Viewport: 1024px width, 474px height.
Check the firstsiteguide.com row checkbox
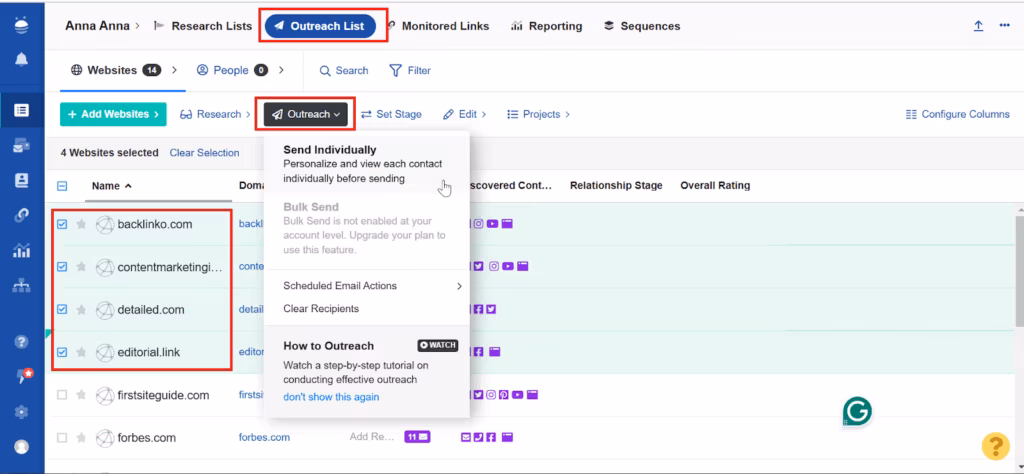tap(62, 395)
